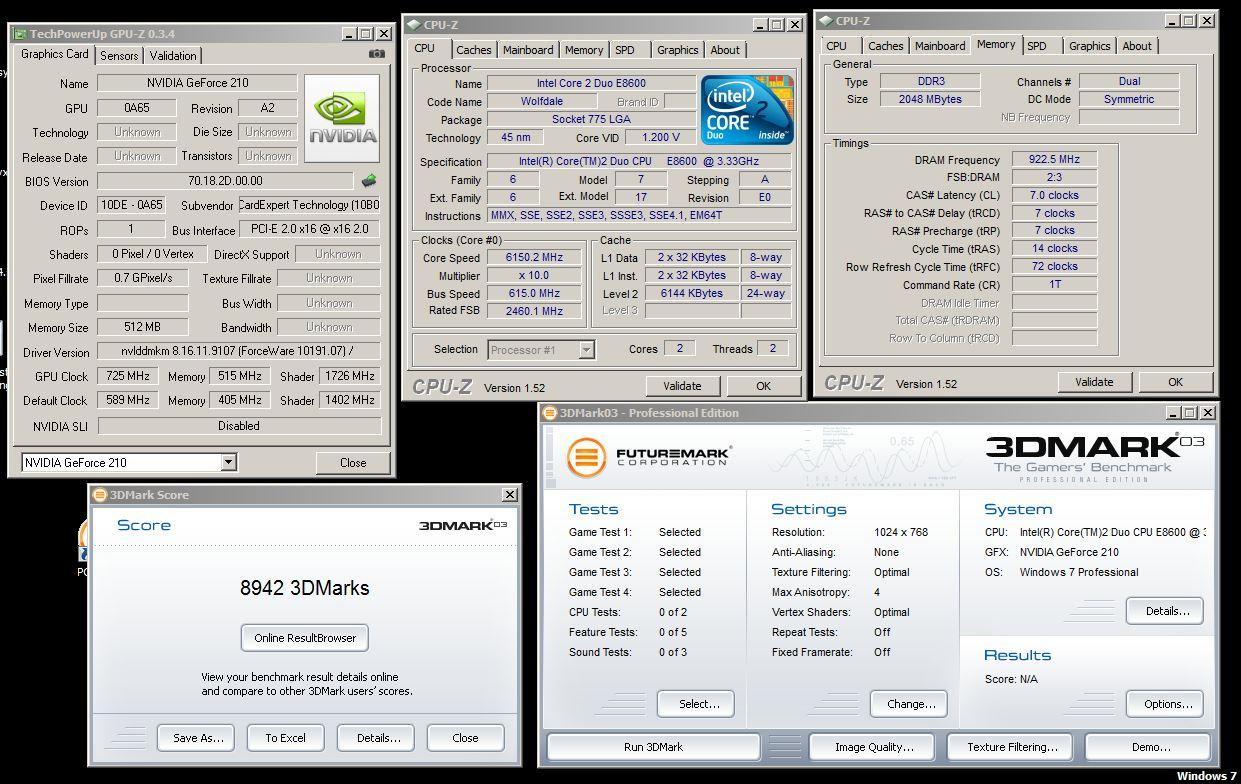Click the Intel Core 2 Duo logo
The width and height of the screenshot is (1241, 784).
coord(747,108)
